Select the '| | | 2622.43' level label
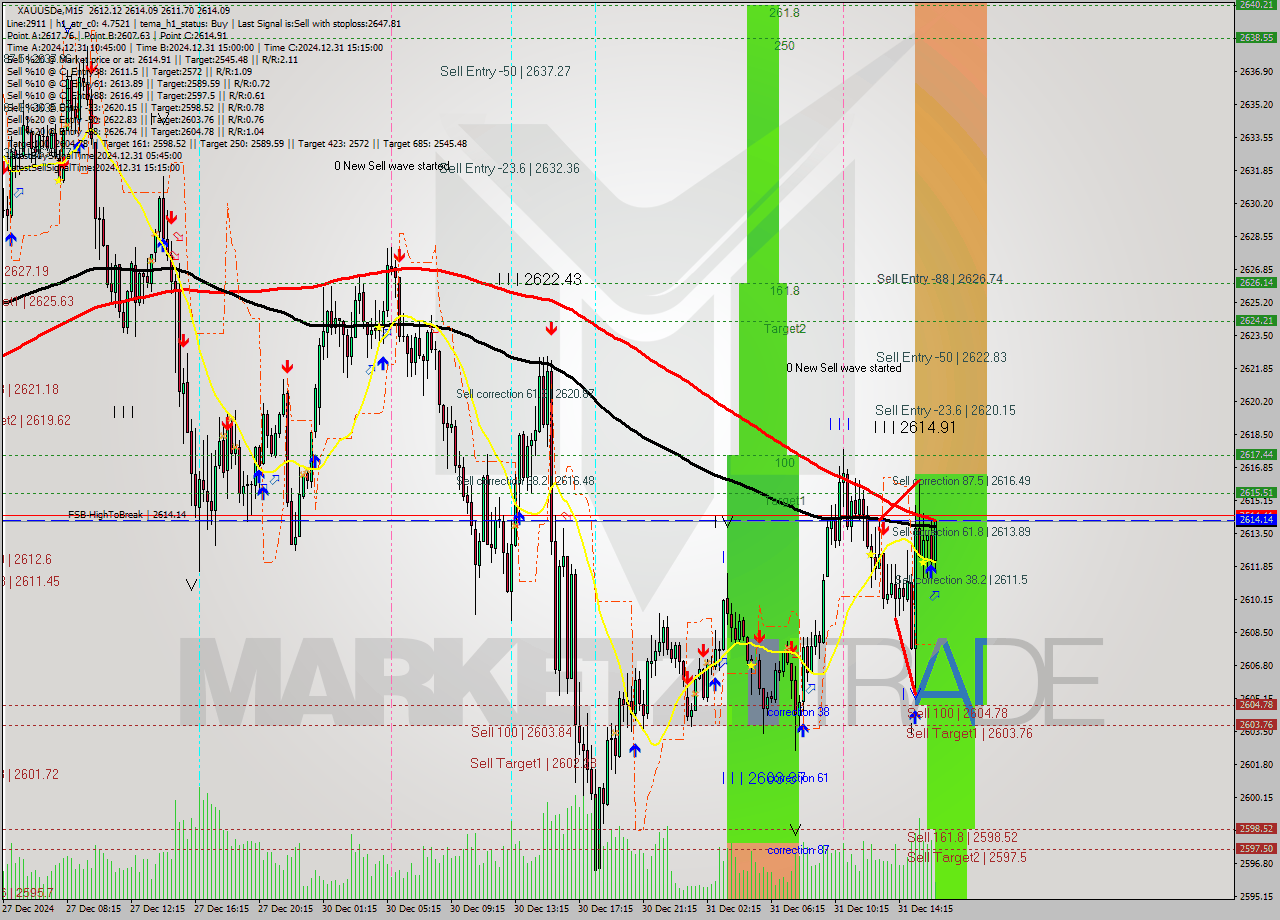The width and height of the screenshot is (1280, 920). pos(540,279)
